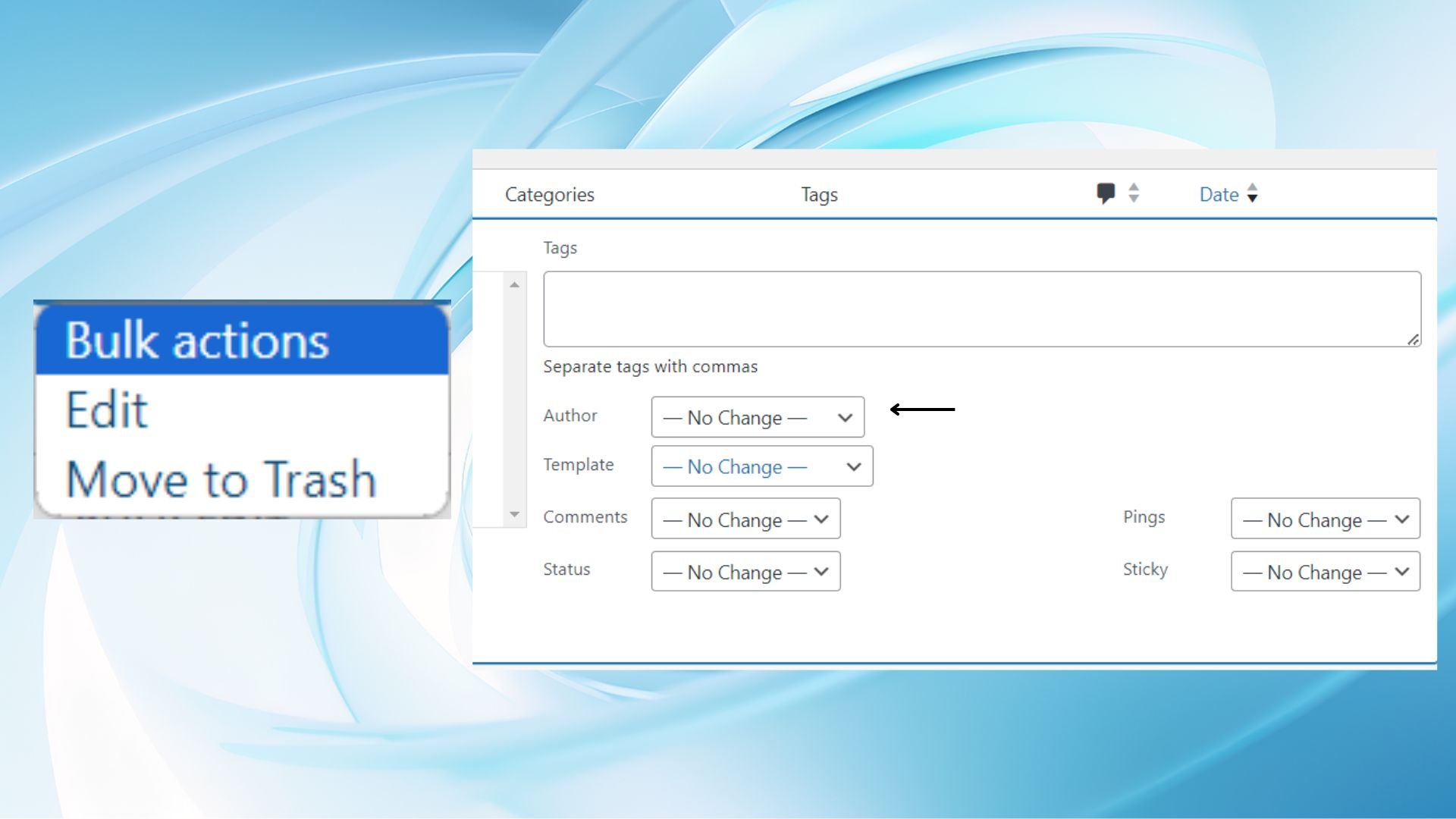This screenshot has width=1456, height=819.
Task: Select Move to Trash option
Action: [x=221, y=479]
